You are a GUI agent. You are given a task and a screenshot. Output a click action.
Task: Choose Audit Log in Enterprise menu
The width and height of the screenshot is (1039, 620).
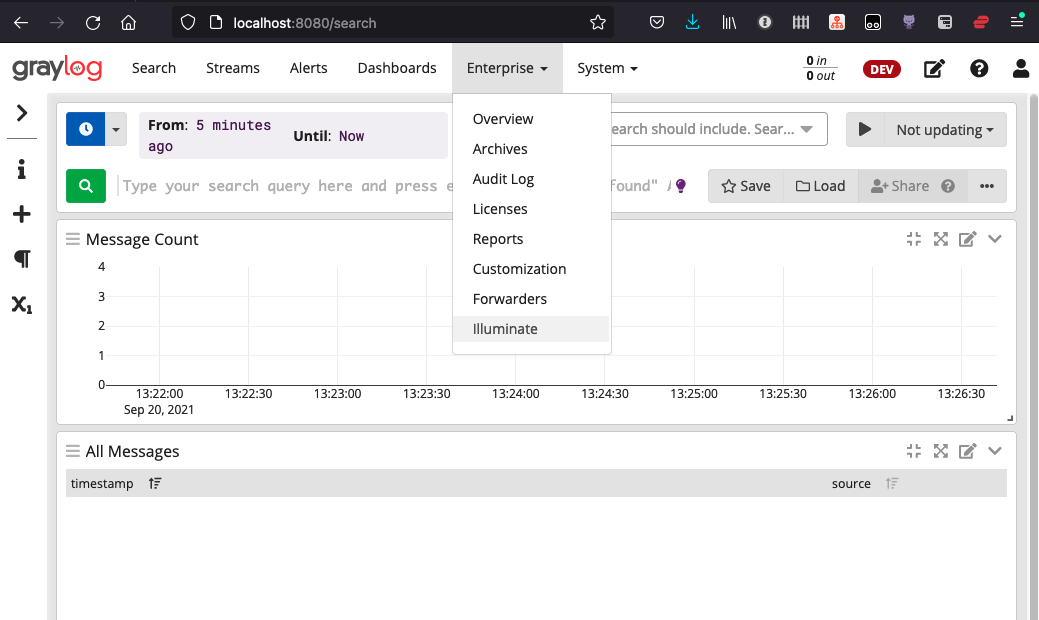click(503, 179)
